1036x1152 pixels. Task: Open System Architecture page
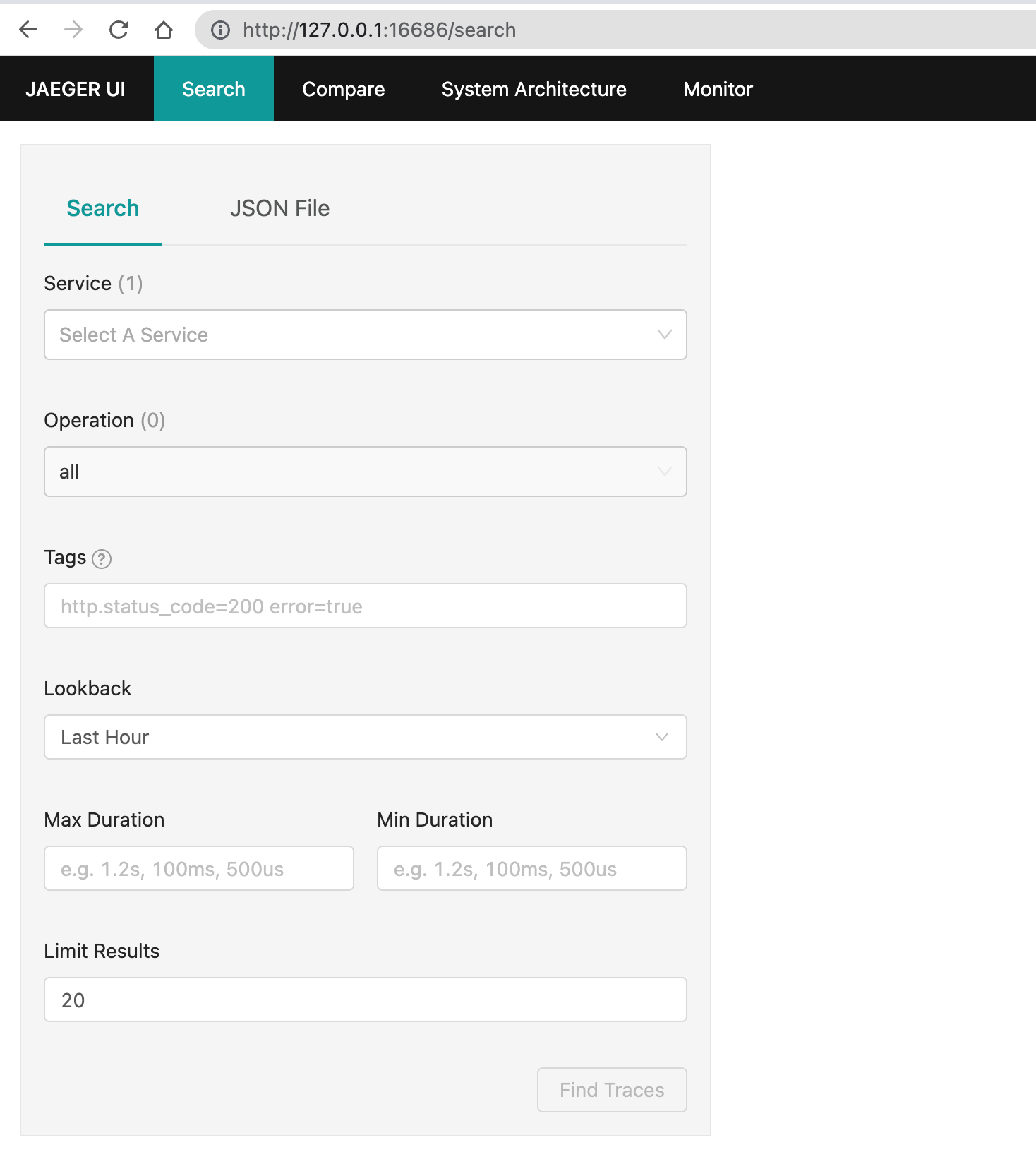click(534, 89)
